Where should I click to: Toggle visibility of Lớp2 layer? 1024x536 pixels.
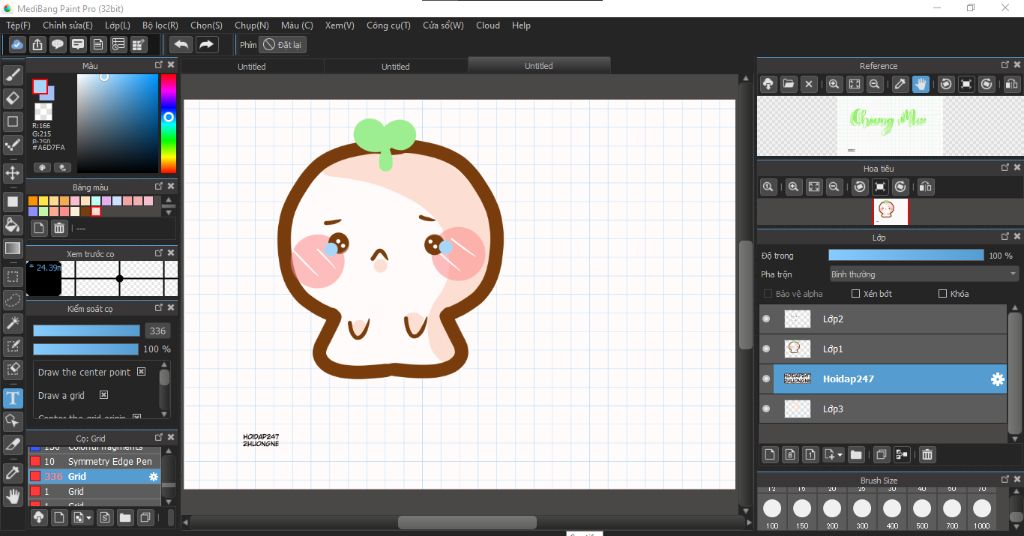766,319
